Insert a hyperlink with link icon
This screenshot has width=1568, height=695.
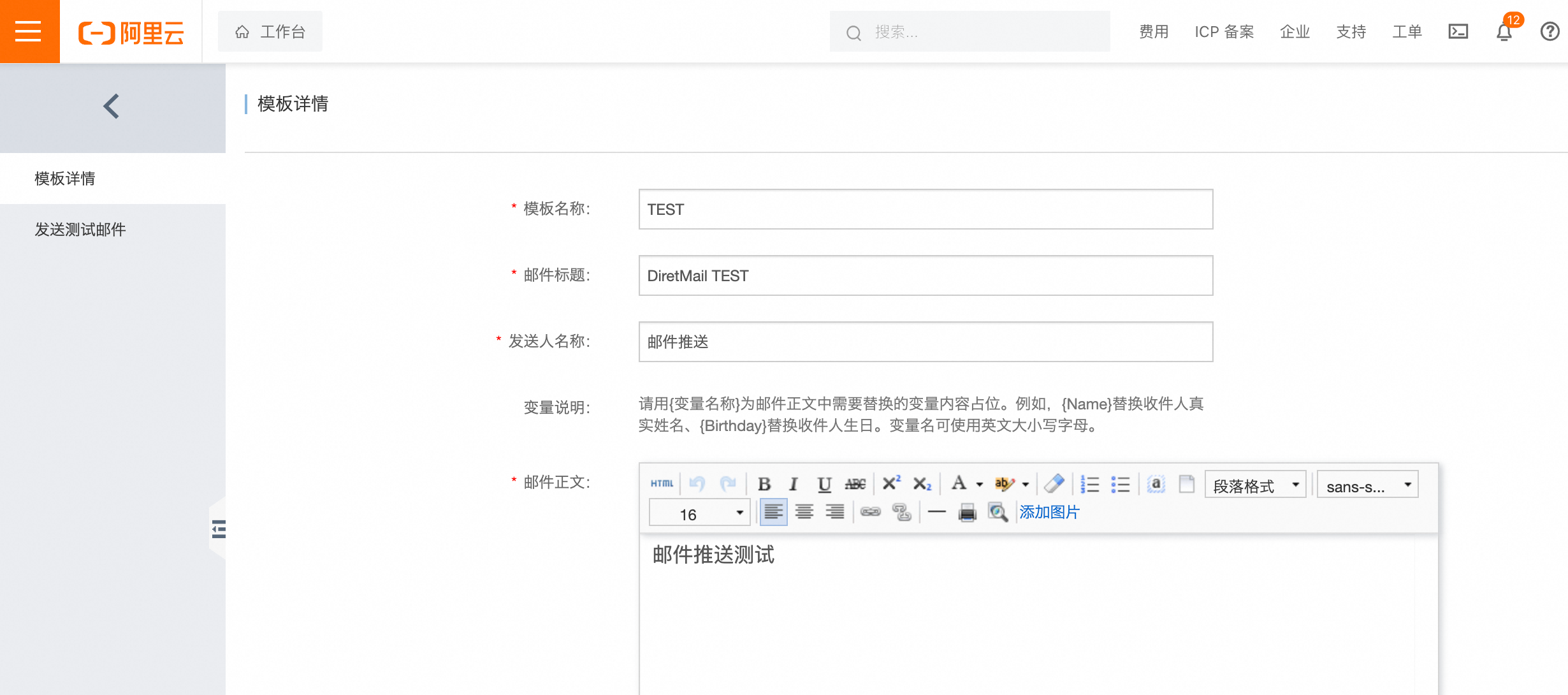[x=870, y=512]
